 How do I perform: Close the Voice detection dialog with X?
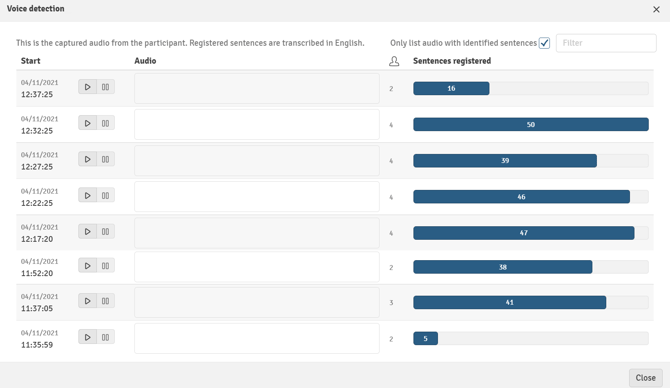656,9
